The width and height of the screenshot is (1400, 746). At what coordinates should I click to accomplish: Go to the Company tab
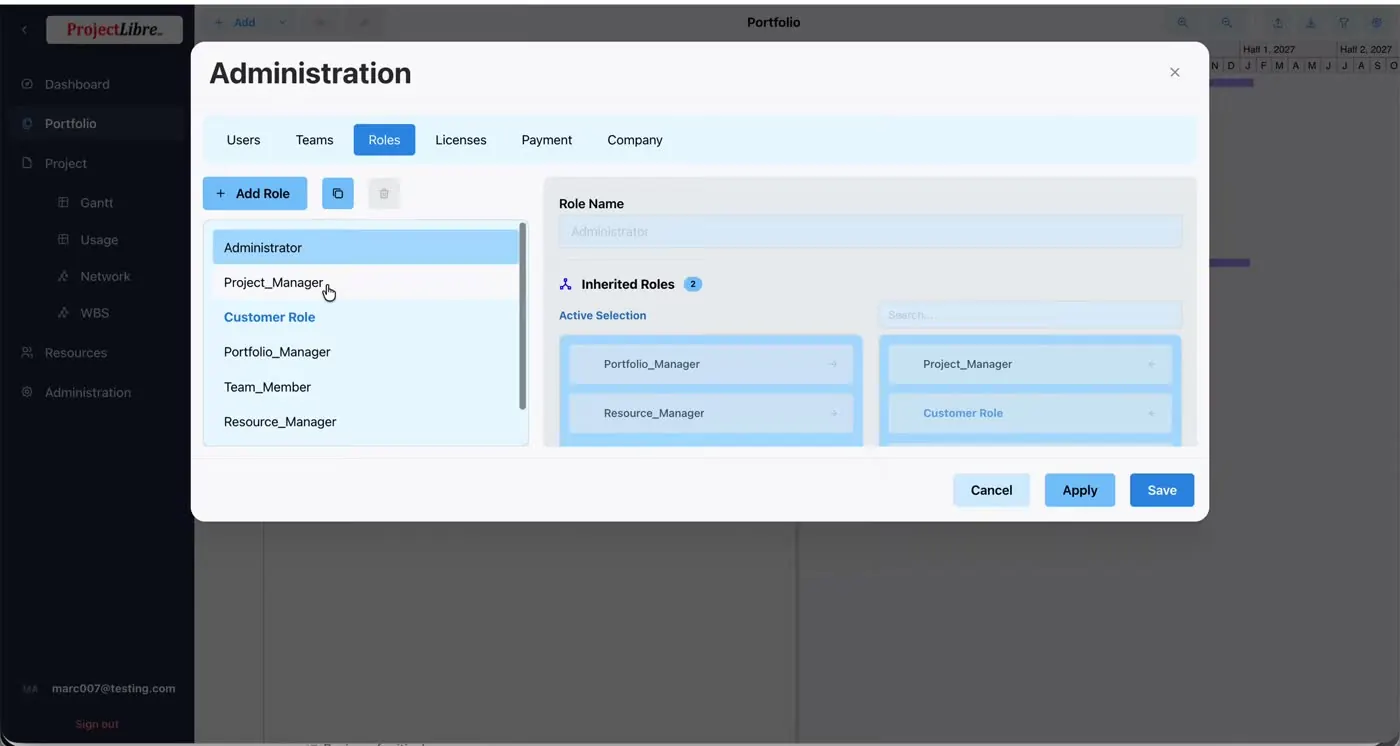635,140
